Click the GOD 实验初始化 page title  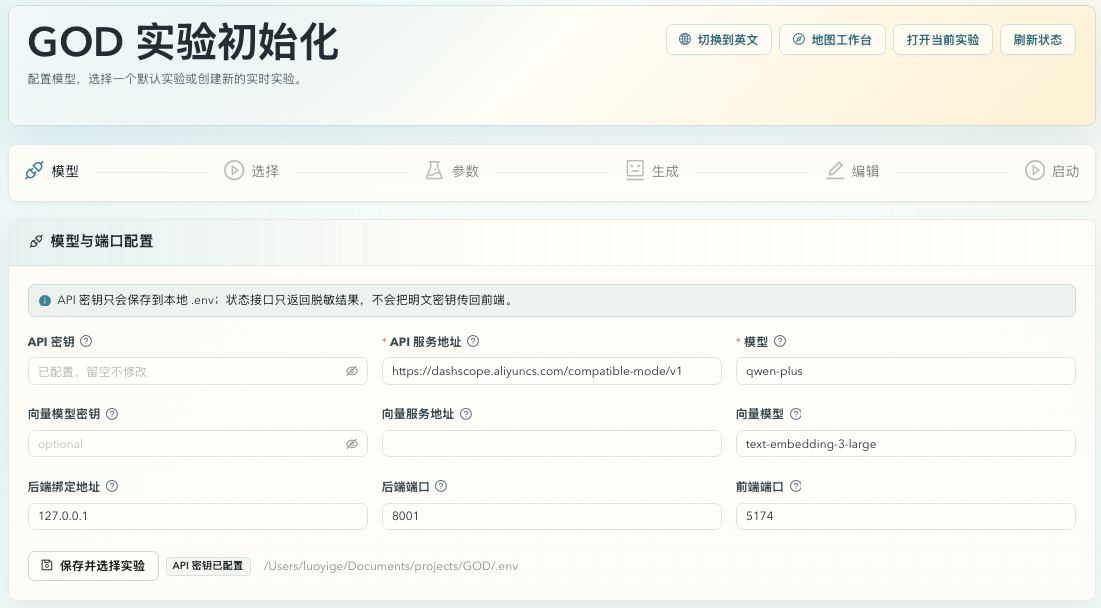(183, 42)
